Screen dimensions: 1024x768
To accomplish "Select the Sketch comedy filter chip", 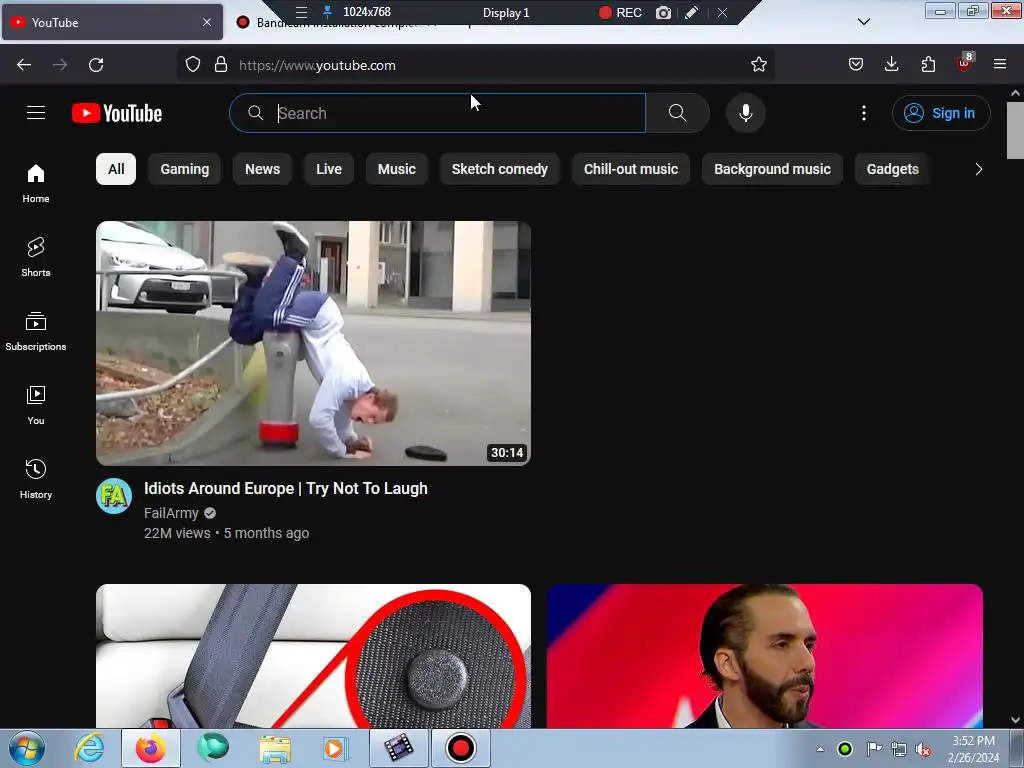I will pos(500,169).
